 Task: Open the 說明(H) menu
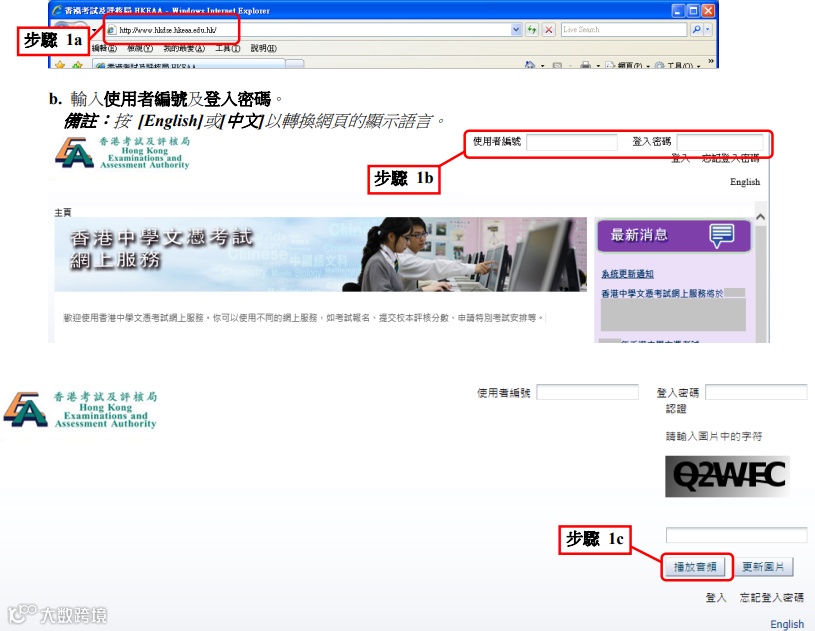coord(264,48)
